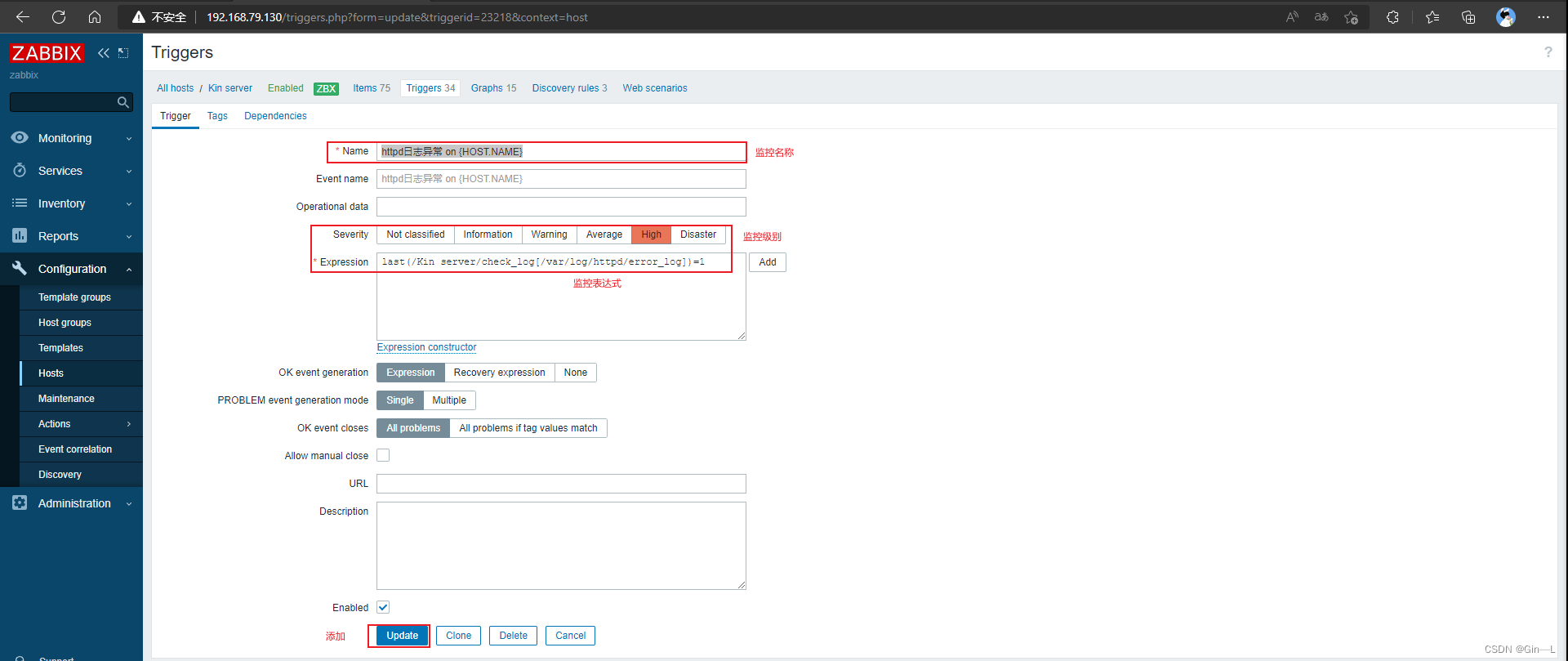Click Add button next to expression
The width and height of the screenshot is (1568, 661).
pos(768,262)
